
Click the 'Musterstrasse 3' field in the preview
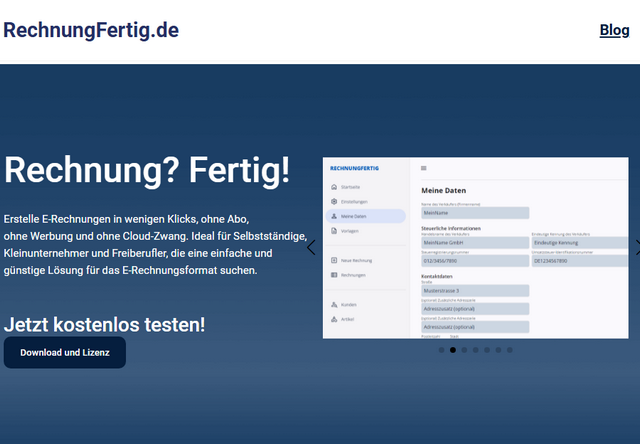(475, 291)
